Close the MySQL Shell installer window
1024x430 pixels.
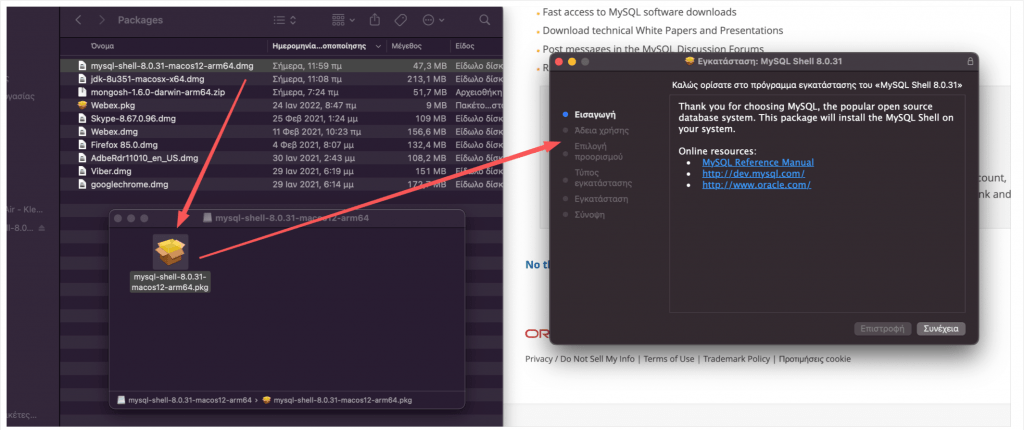pyautogui.click(x=558, y=61)
